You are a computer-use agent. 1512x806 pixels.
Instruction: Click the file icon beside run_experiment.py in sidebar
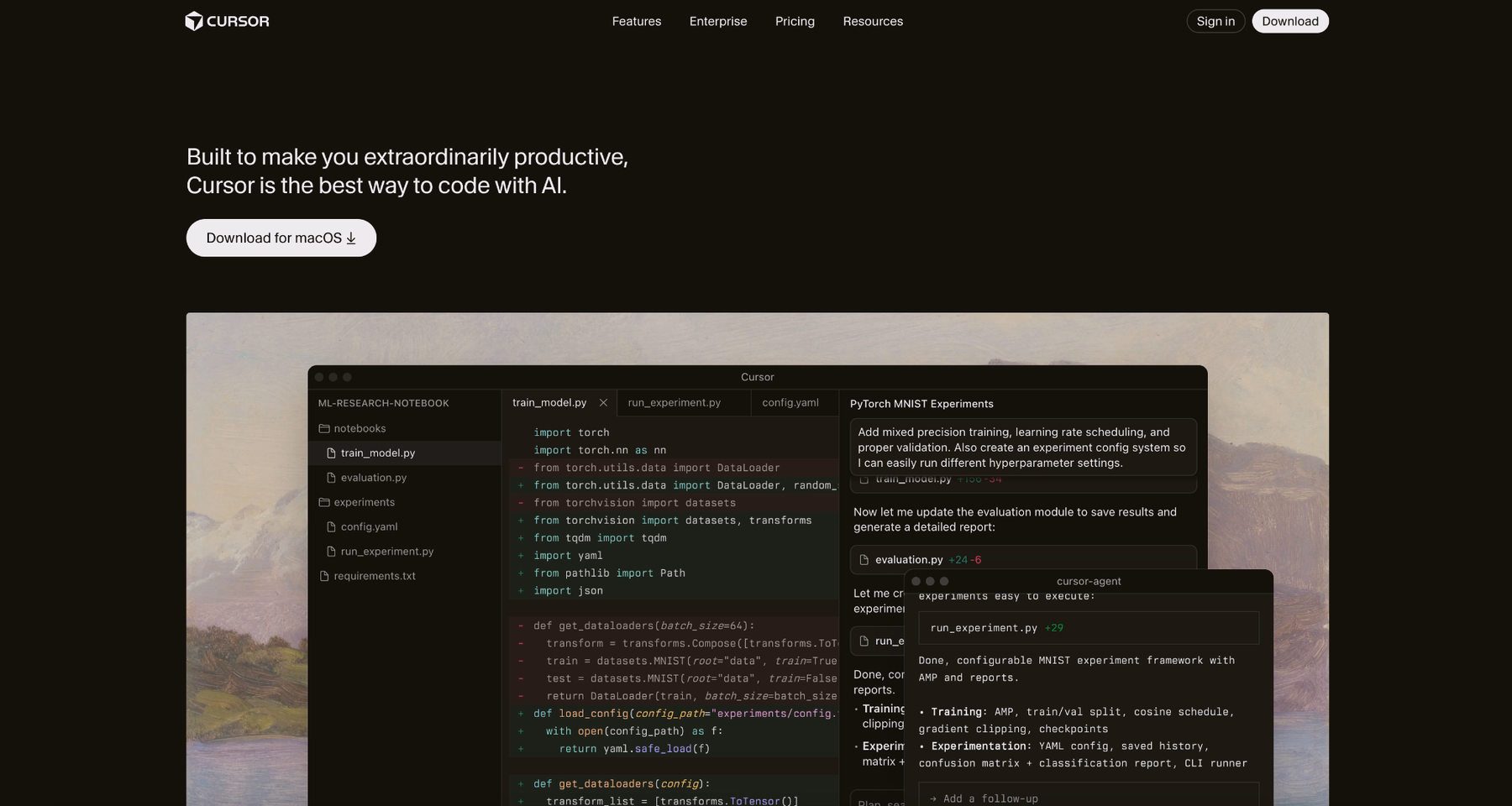331,552
